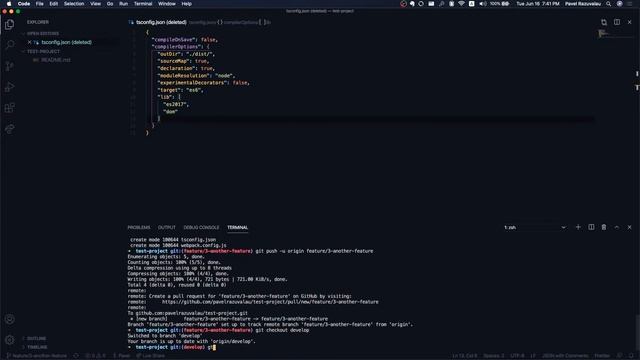Close the tsconfig.json editor
The width and height of the screenshot is (640, 360).
tap(629, 22)
